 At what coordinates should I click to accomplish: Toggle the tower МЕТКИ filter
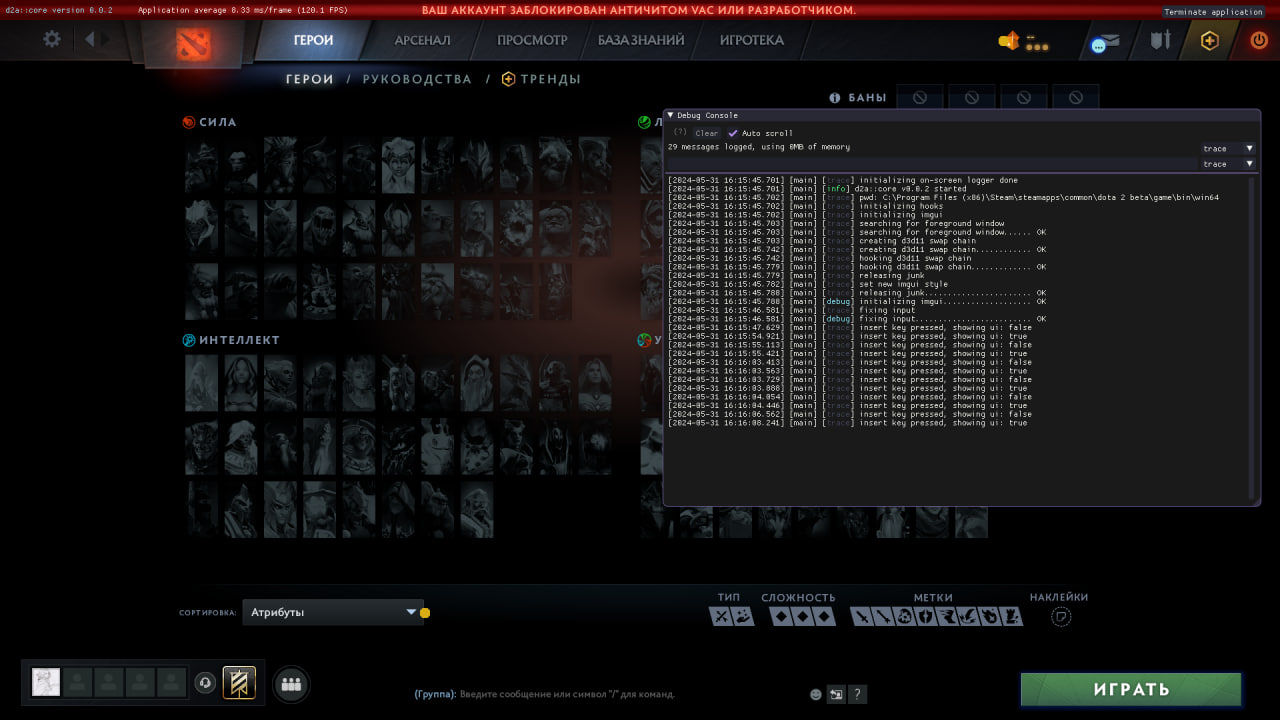pos(1013,617)
